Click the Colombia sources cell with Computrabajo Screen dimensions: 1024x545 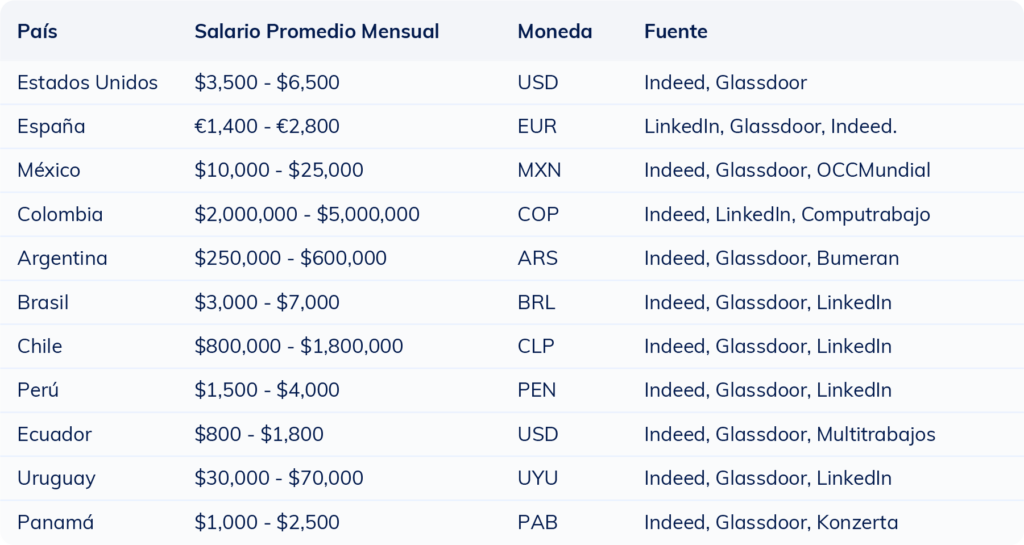pyautogui.click(x=787, y=215)
